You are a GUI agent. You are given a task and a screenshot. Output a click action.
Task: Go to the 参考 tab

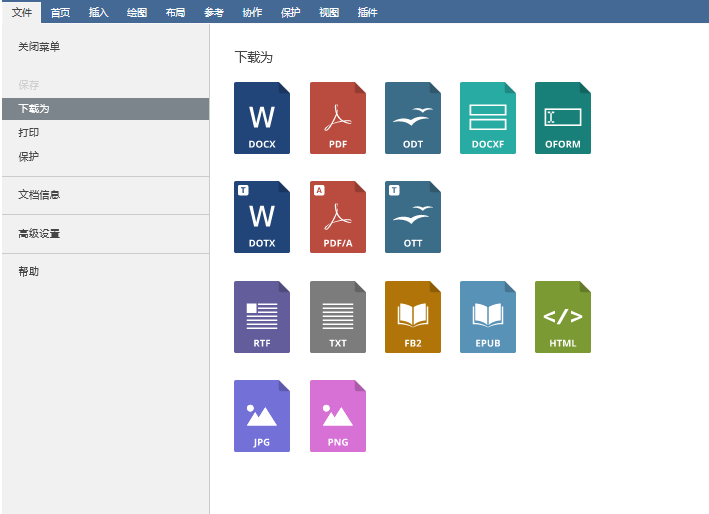214,12
